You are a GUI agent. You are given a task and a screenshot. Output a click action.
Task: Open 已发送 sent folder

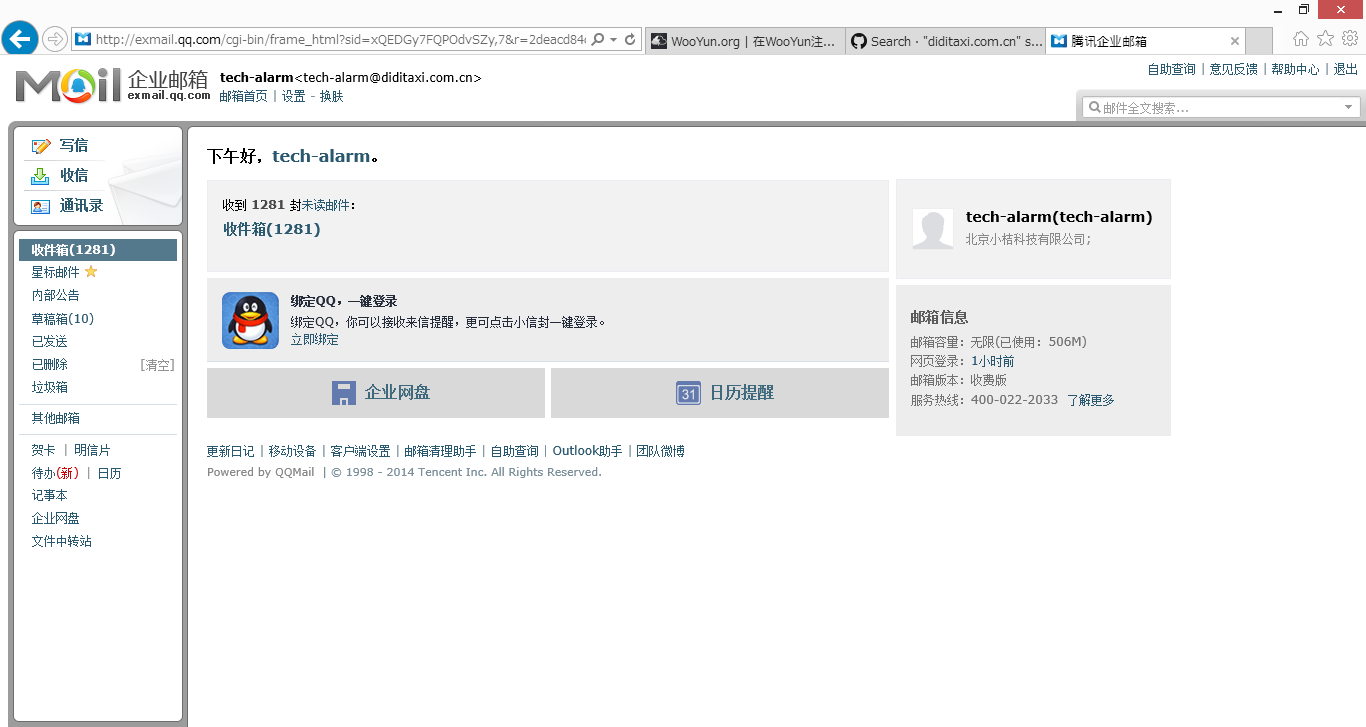coord(49,341)
